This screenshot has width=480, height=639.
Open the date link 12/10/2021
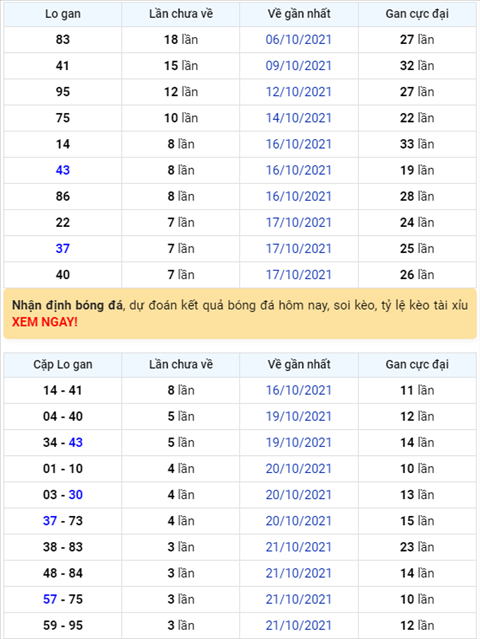pos(299,92)
